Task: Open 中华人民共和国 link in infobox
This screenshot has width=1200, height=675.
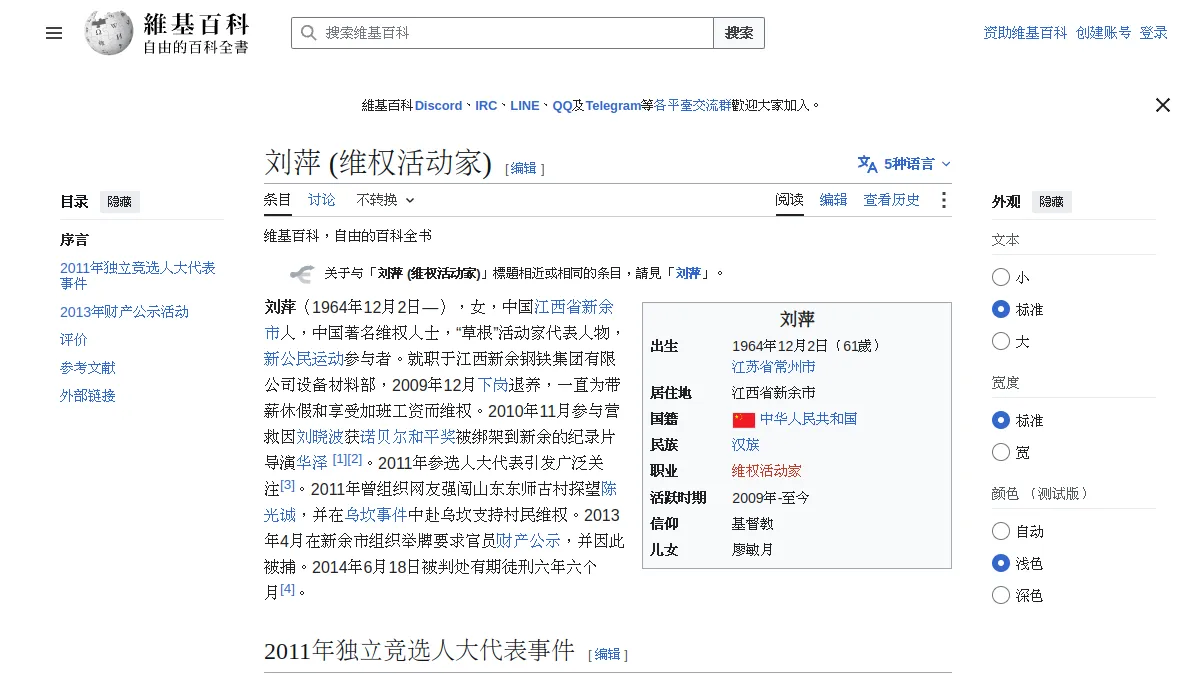Action: coord(808,419)
